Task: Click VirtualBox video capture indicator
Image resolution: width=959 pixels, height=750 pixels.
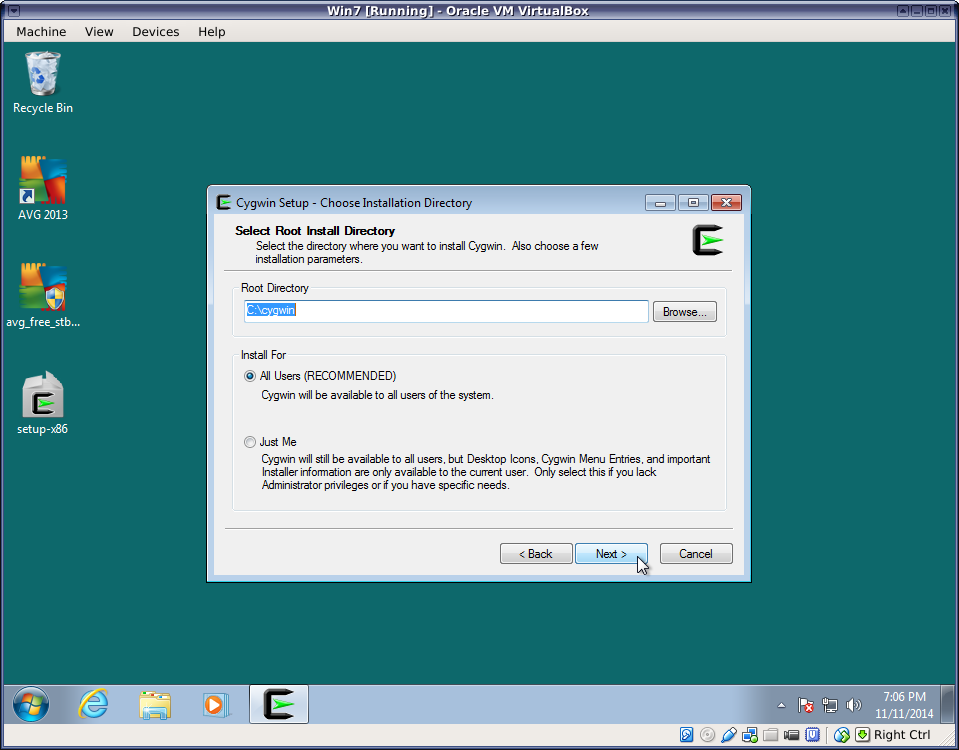Action: (791, 735)
